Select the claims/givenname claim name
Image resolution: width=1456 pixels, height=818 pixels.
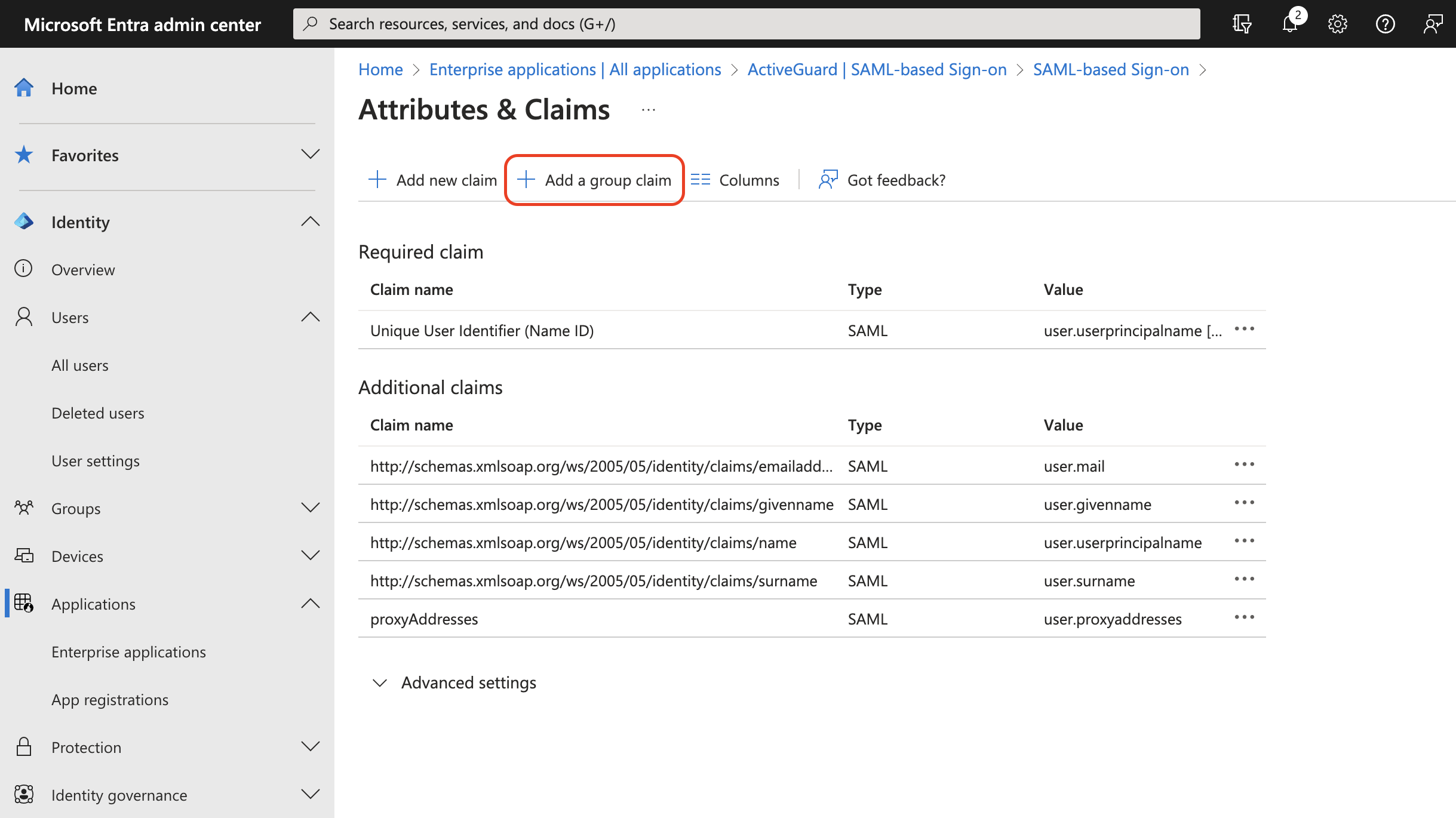[602, 505]
